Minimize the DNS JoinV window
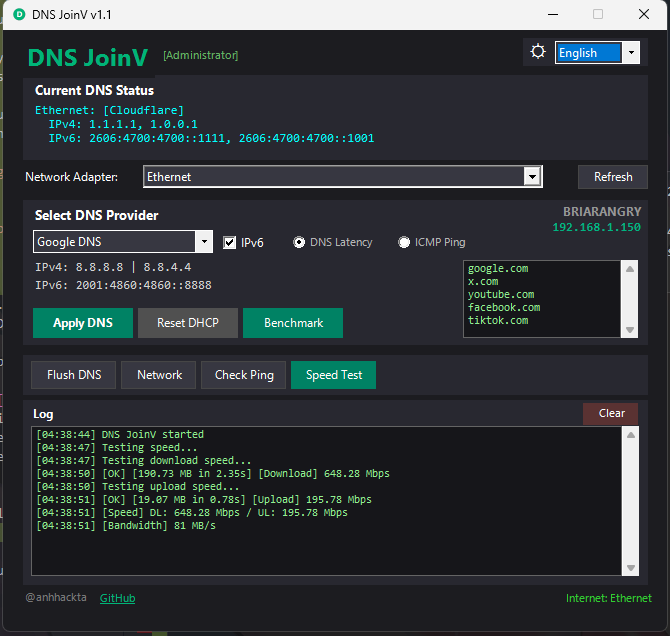Screen dimensions: 670x636 pos(553,14)
